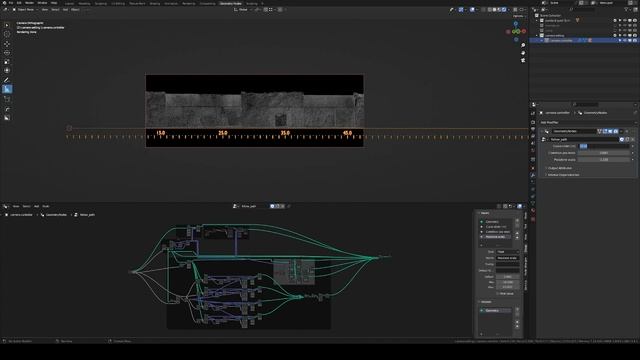This screenshot has height=360, width=640.
Task: Toggle fake user for follow_path in modifier
Action: coord(622,139)
